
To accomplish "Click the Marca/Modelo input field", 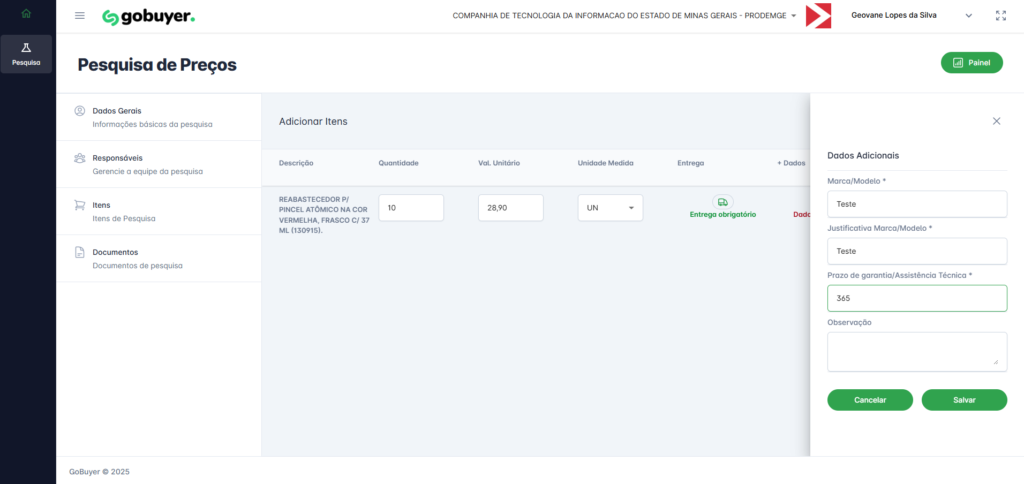I will pyautogui.click(x=917, y=204).
